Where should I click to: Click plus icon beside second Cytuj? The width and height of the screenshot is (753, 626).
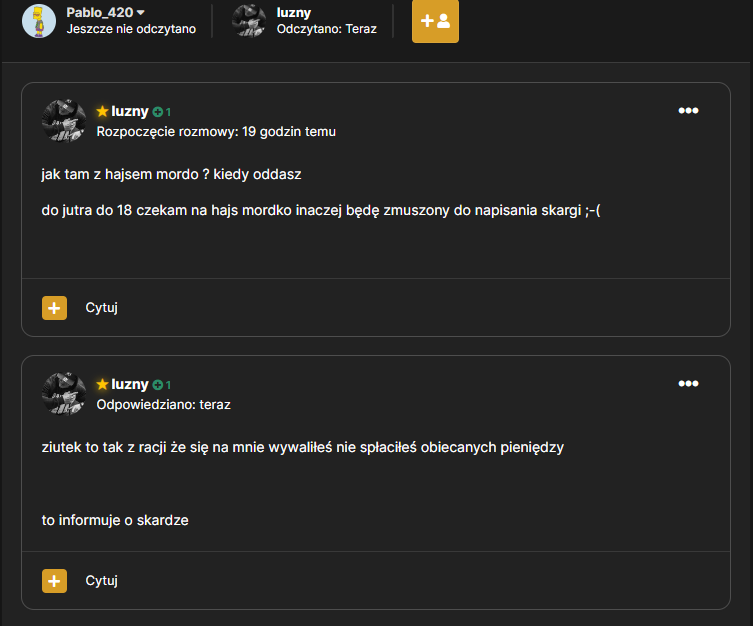(54, 581)
